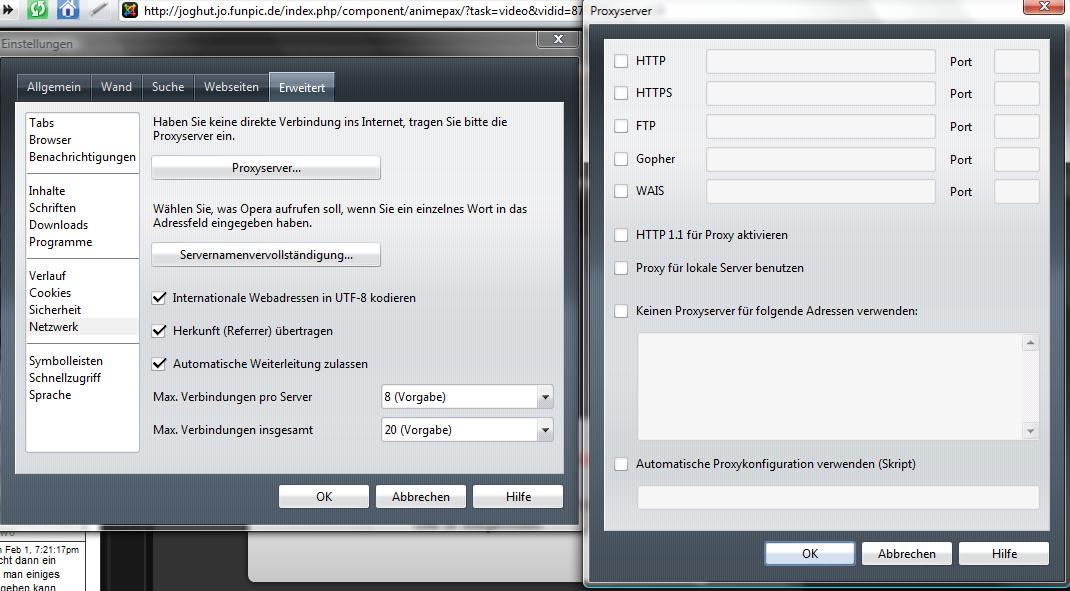1070x591 pixels.
Task: Switch to the Allgemein tab
Action: click(54, 87)
